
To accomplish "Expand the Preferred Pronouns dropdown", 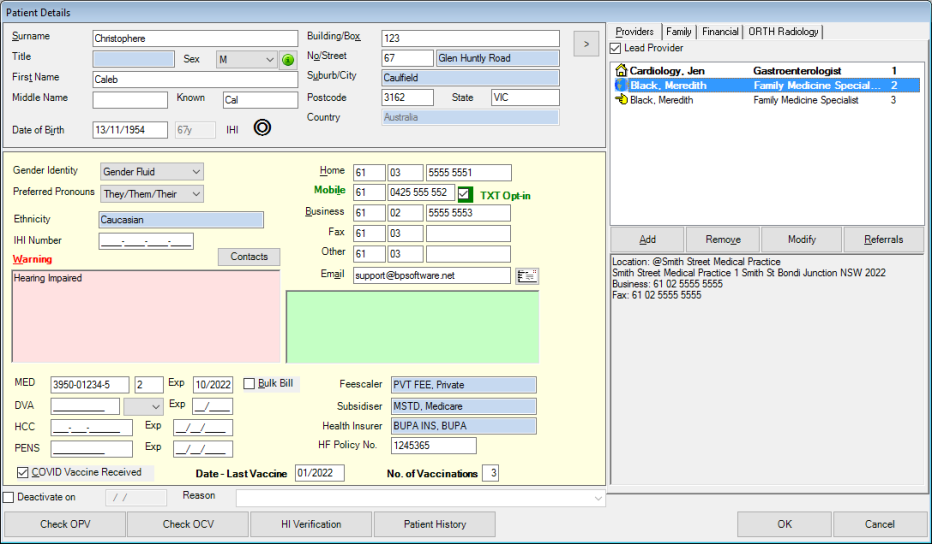I will (x=152, y=194).
